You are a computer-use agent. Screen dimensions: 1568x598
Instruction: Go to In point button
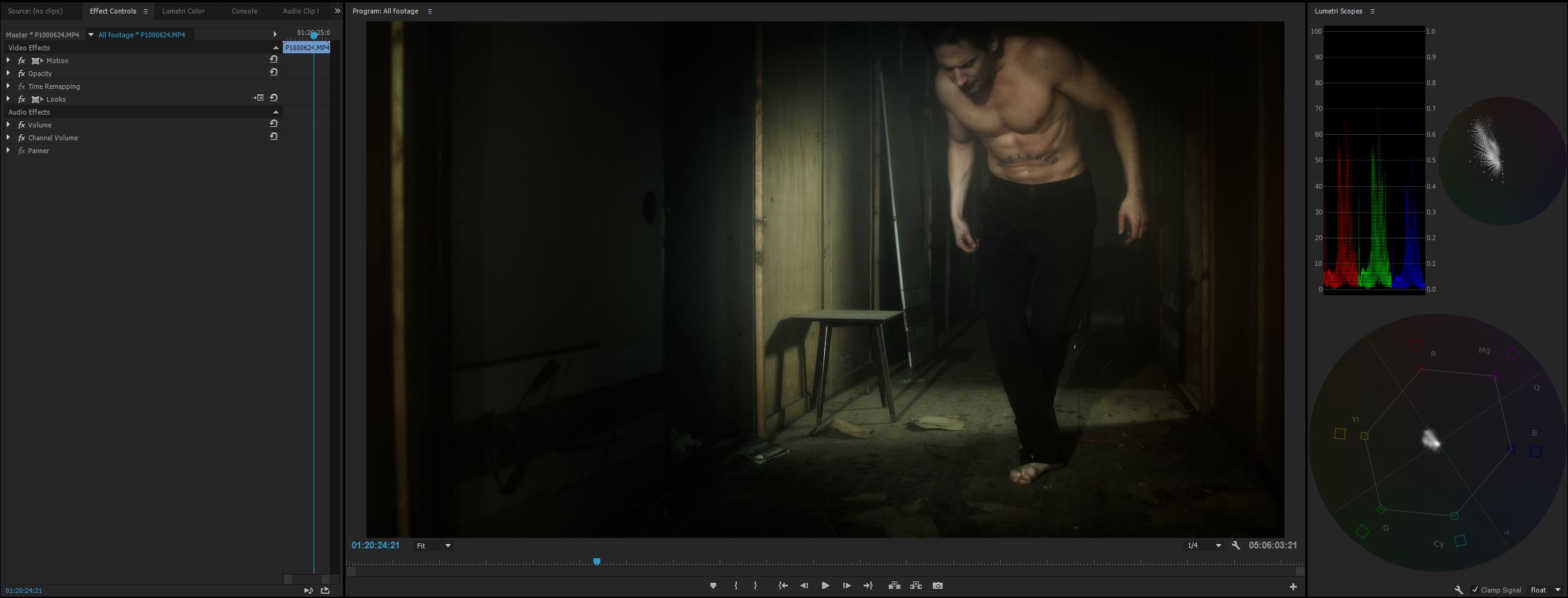click(x=783, y=586)
